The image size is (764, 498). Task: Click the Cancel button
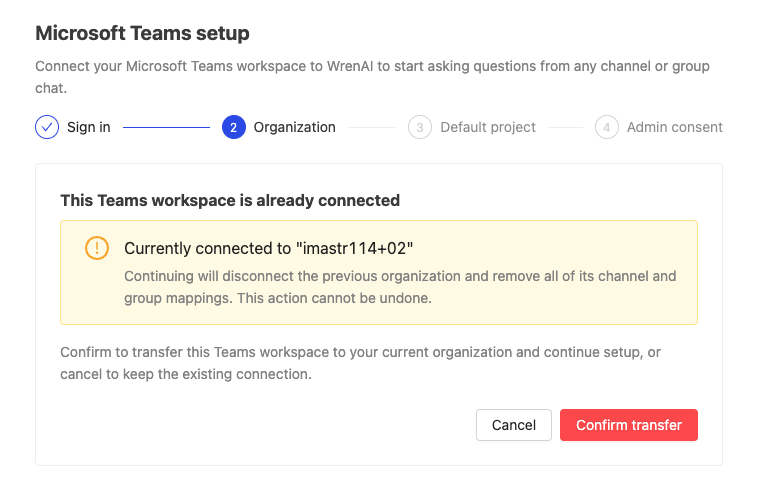pyautogui.click(x=514, y=425)
